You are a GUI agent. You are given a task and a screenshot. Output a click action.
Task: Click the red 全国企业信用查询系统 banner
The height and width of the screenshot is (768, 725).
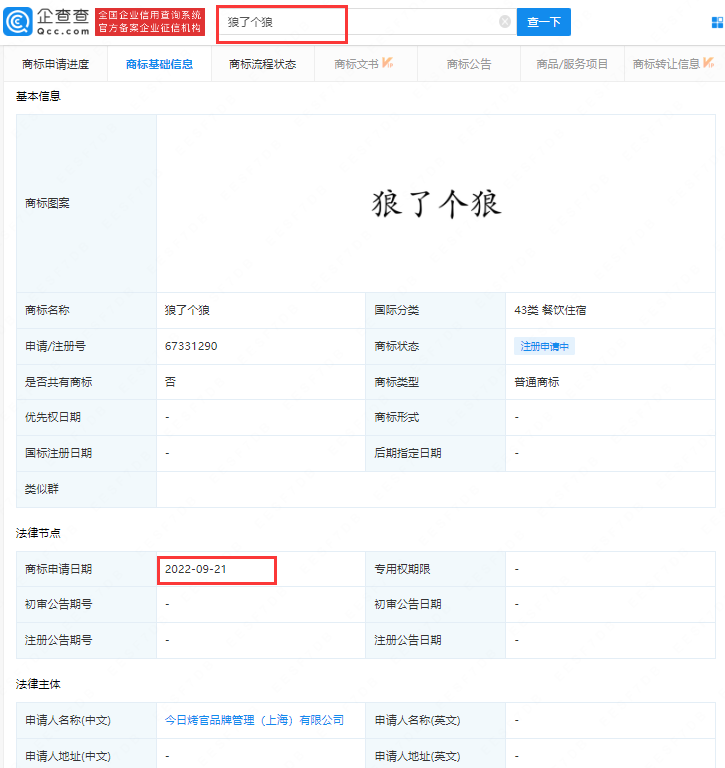pos(150,22)
